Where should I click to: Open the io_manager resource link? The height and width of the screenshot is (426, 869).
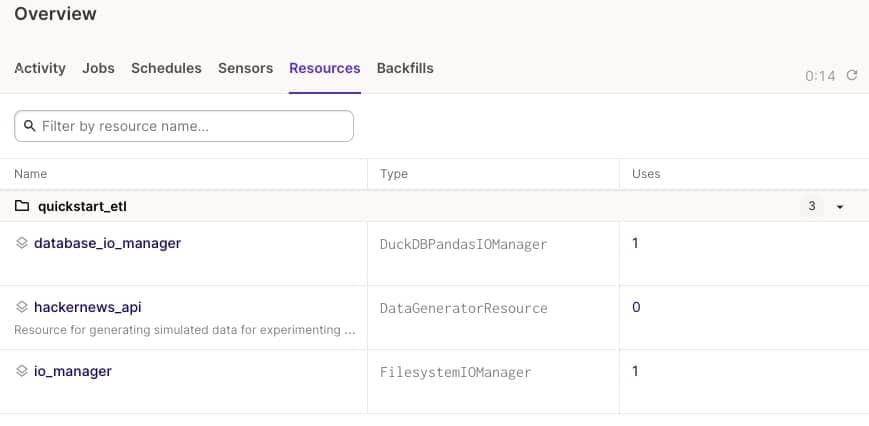(73, 371)
